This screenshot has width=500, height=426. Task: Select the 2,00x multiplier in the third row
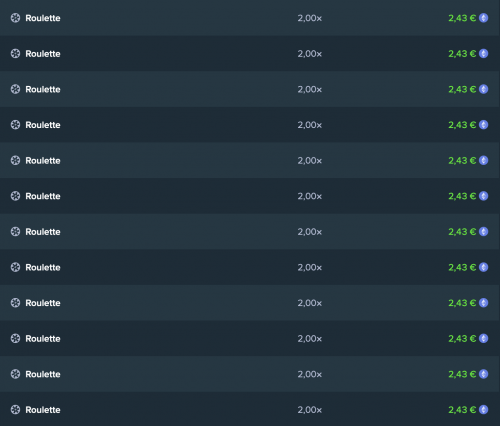(x=310, y=89)
